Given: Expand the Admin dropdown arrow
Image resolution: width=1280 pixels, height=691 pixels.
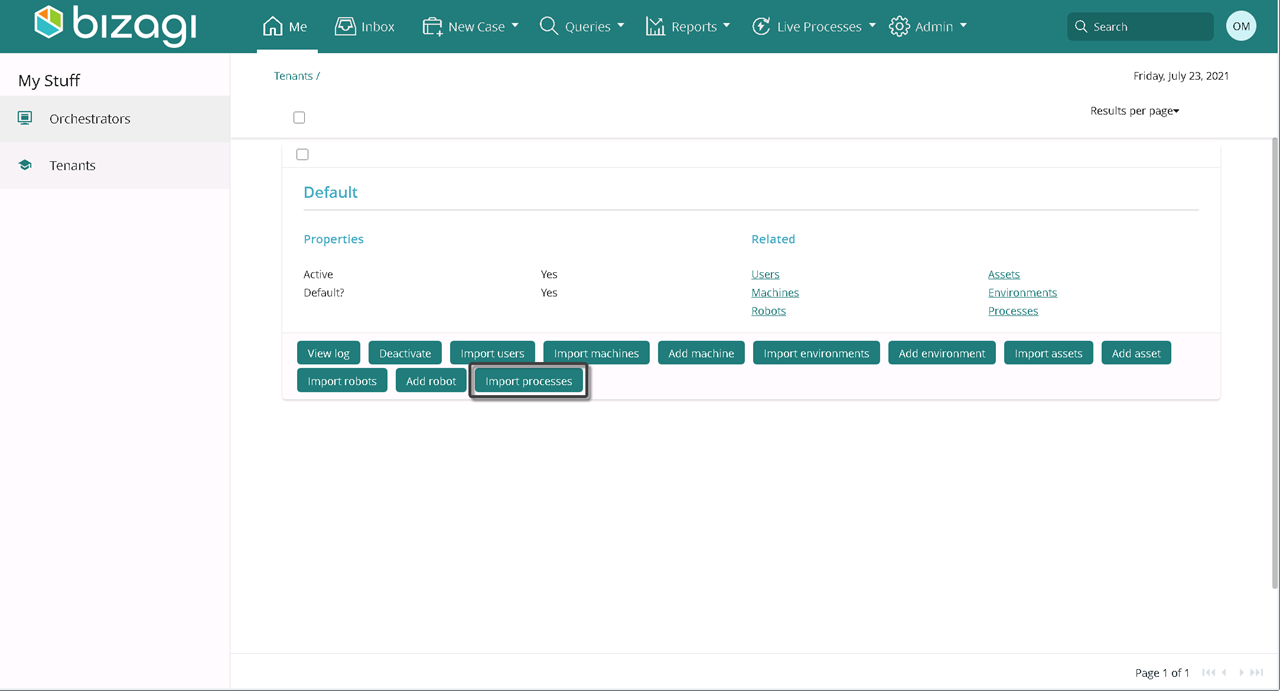Looking at the screenshot, I should pos(963,26).
